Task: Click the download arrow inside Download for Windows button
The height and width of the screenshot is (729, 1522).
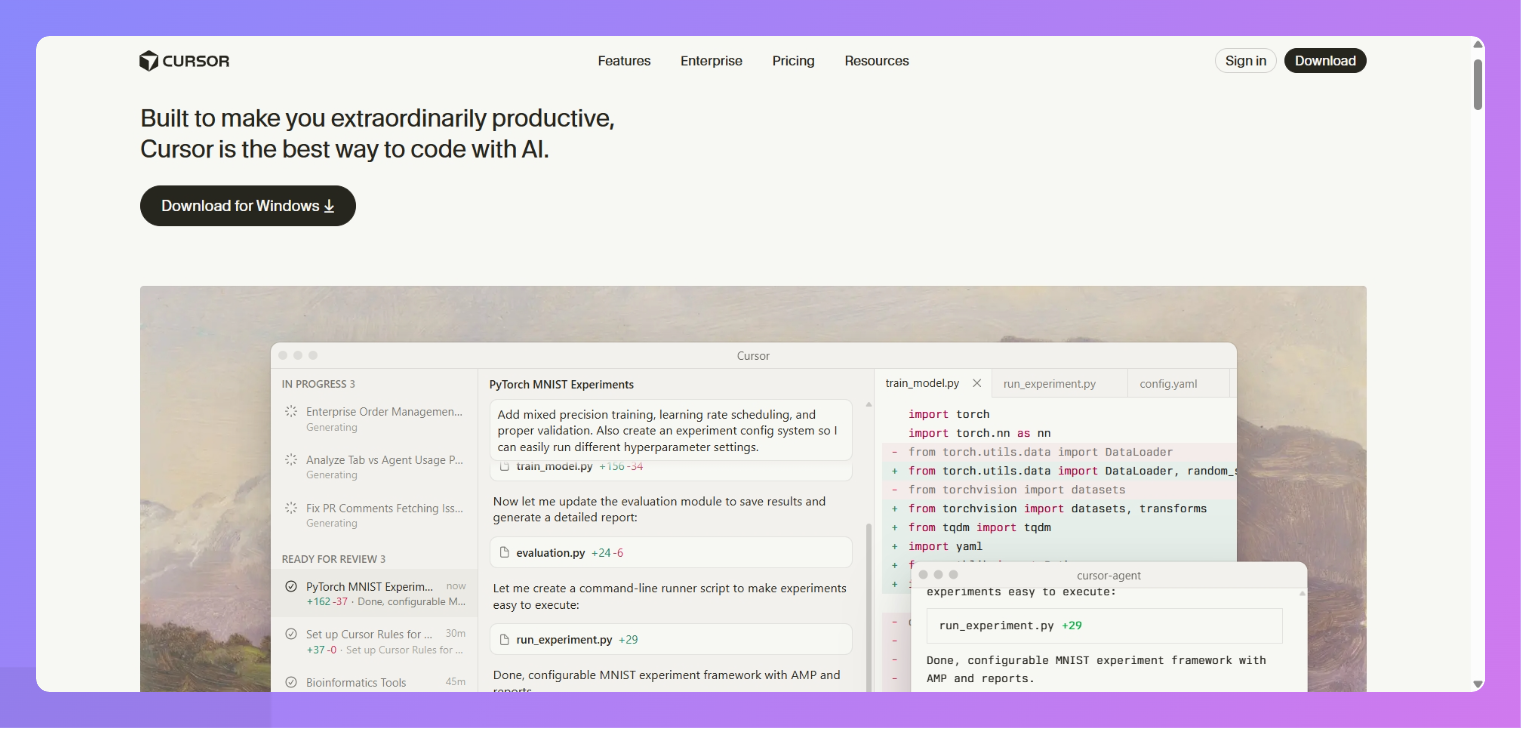Action: [329, 205]
